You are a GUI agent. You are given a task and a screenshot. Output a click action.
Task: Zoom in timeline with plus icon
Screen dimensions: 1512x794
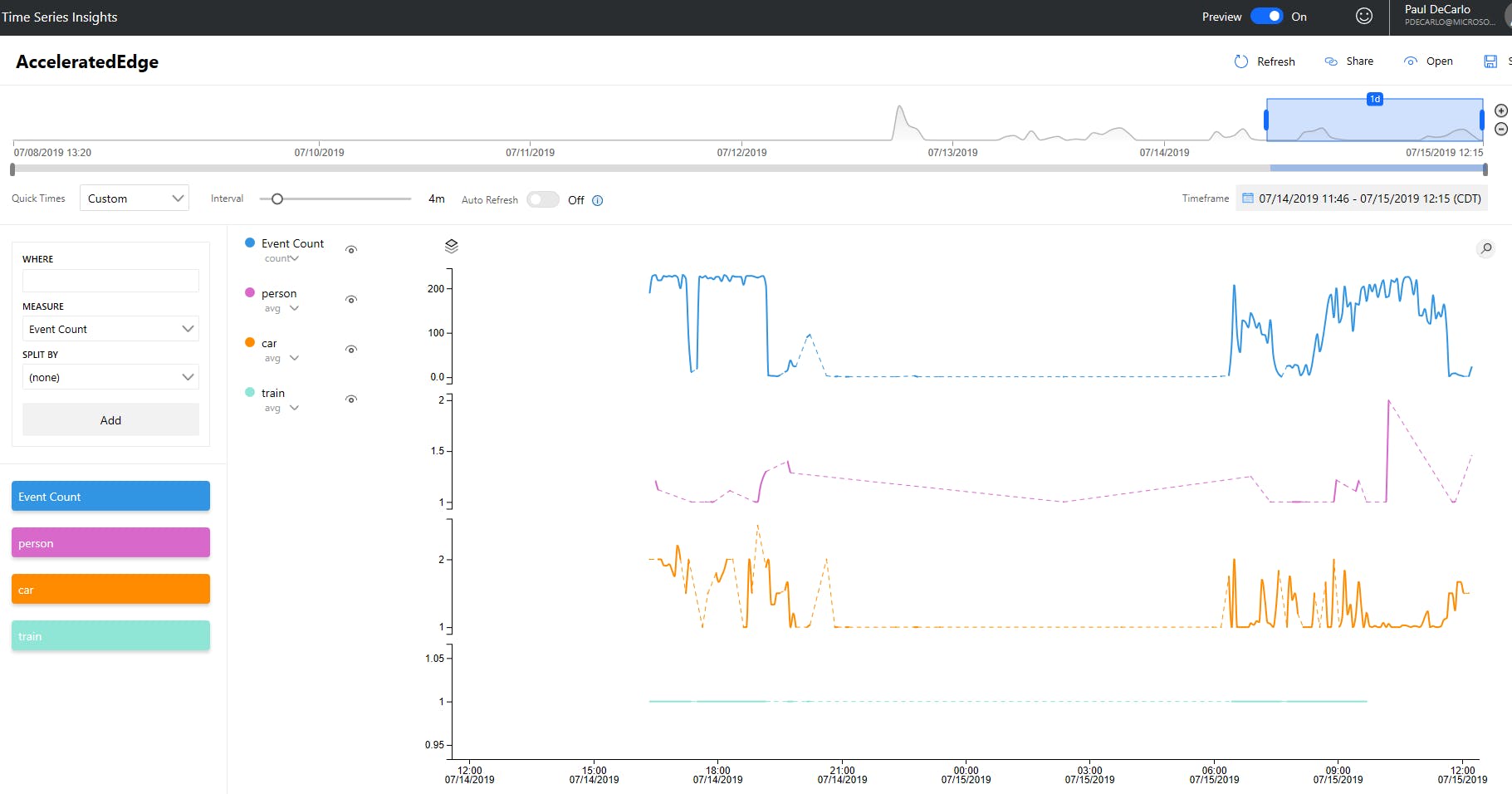(1501, 110)
